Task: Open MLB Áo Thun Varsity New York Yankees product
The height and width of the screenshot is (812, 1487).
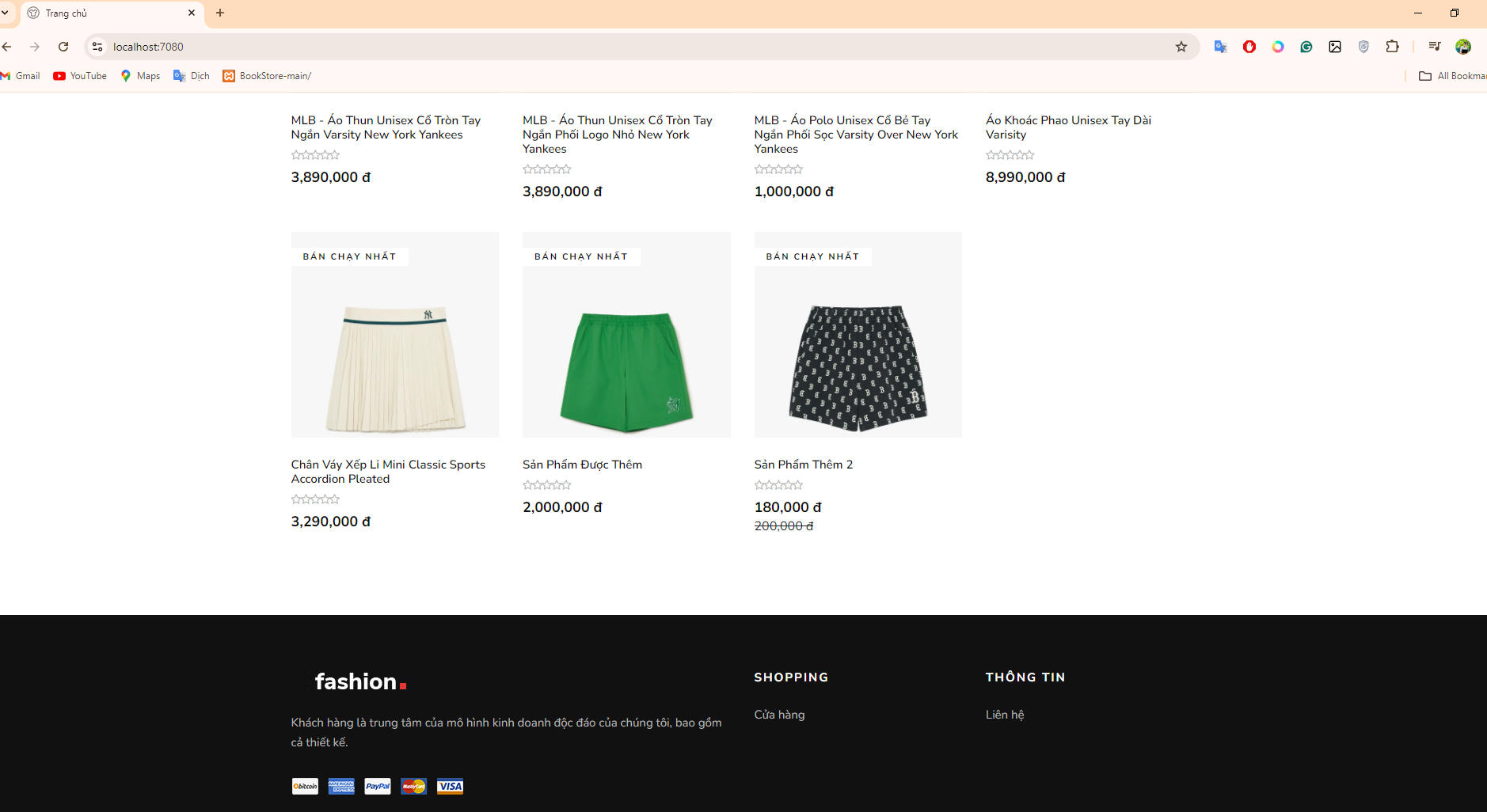Action: [386, 127]
